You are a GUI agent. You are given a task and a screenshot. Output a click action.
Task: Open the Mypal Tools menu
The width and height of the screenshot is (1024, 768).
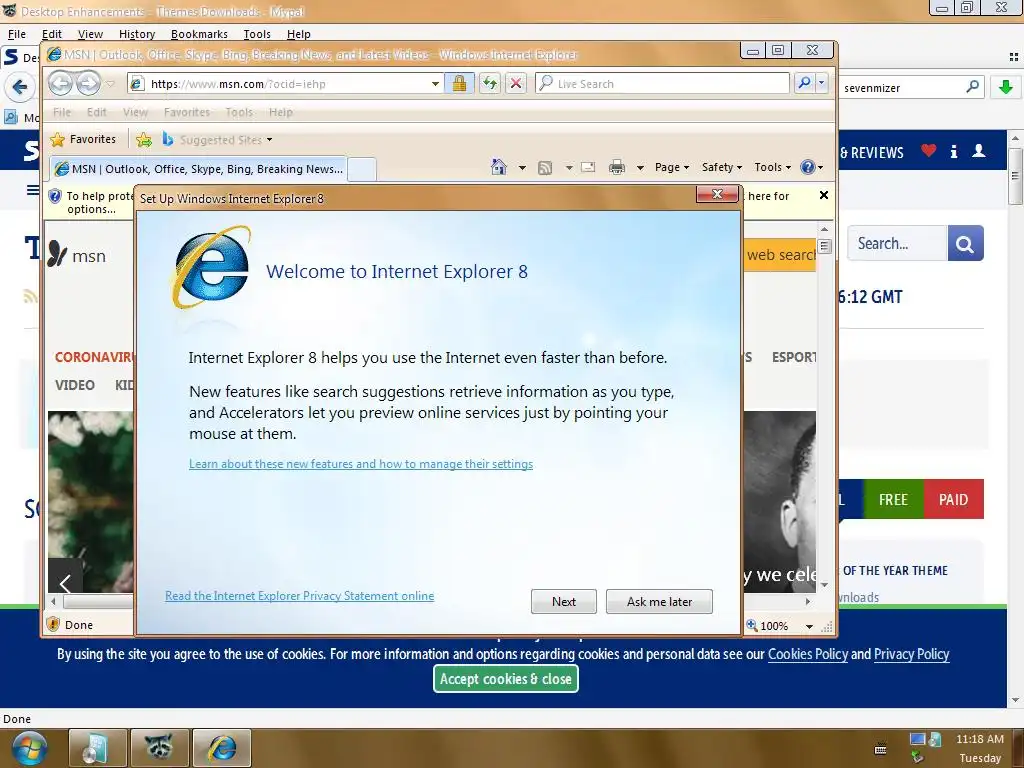pos(257,34)
